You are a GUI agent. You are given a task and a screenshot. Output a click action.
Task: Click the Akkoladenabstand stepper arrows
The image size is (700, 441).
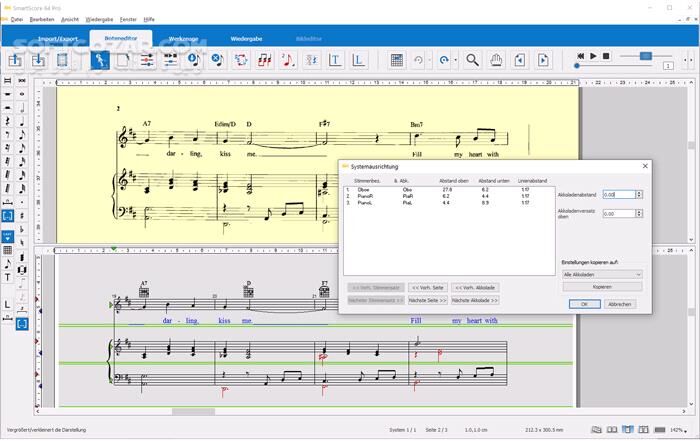[x=639, y=195]
